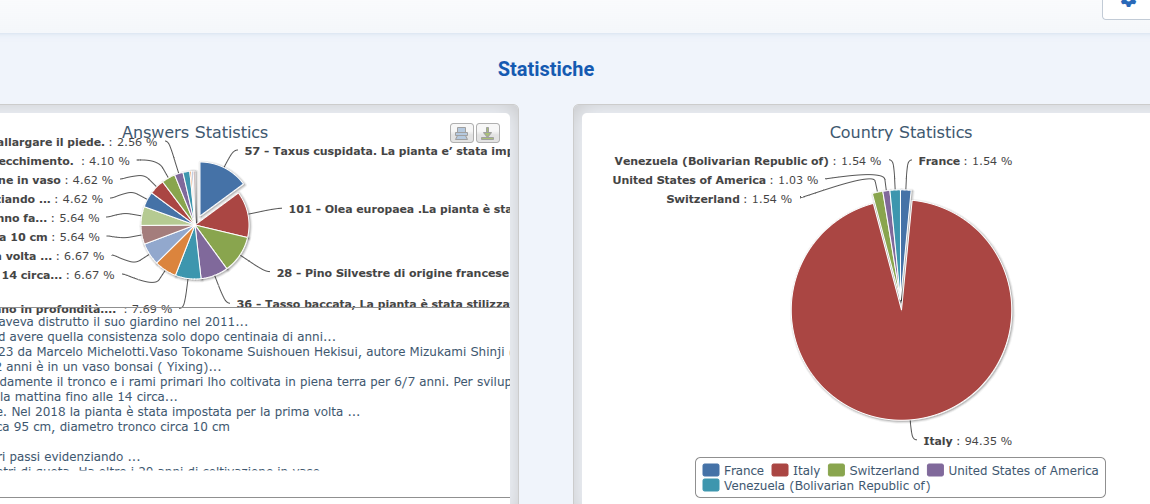Click the Answers Statistics chart title
Screen dimensions: 1150x504
click(195, 132)
